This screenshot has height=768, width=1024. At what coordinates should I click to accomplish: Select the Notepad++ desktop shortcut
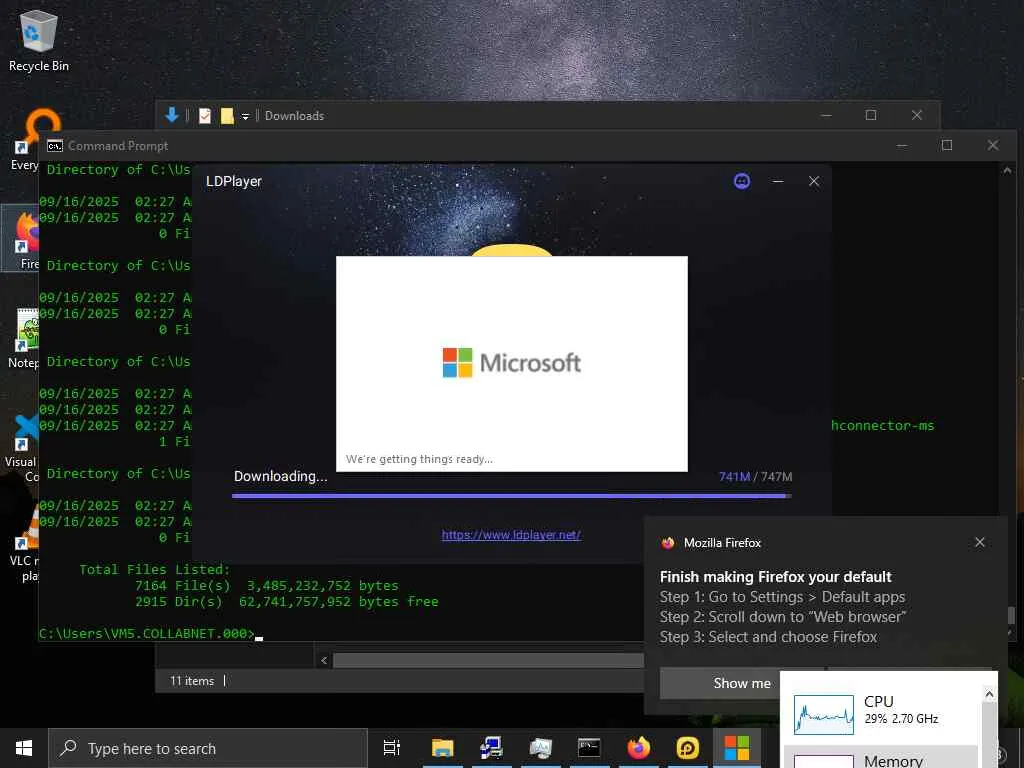tap(24, 338)
